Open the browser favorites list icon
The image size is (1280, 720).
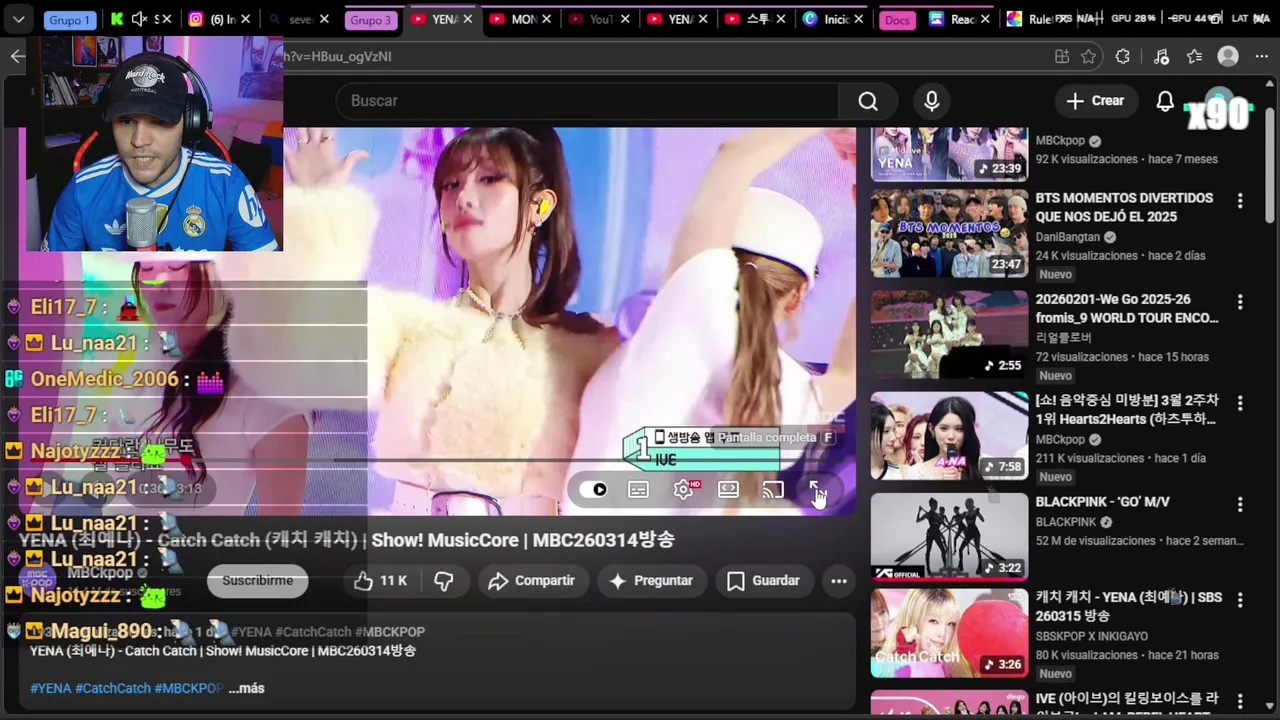click(x=1195, y=57)
